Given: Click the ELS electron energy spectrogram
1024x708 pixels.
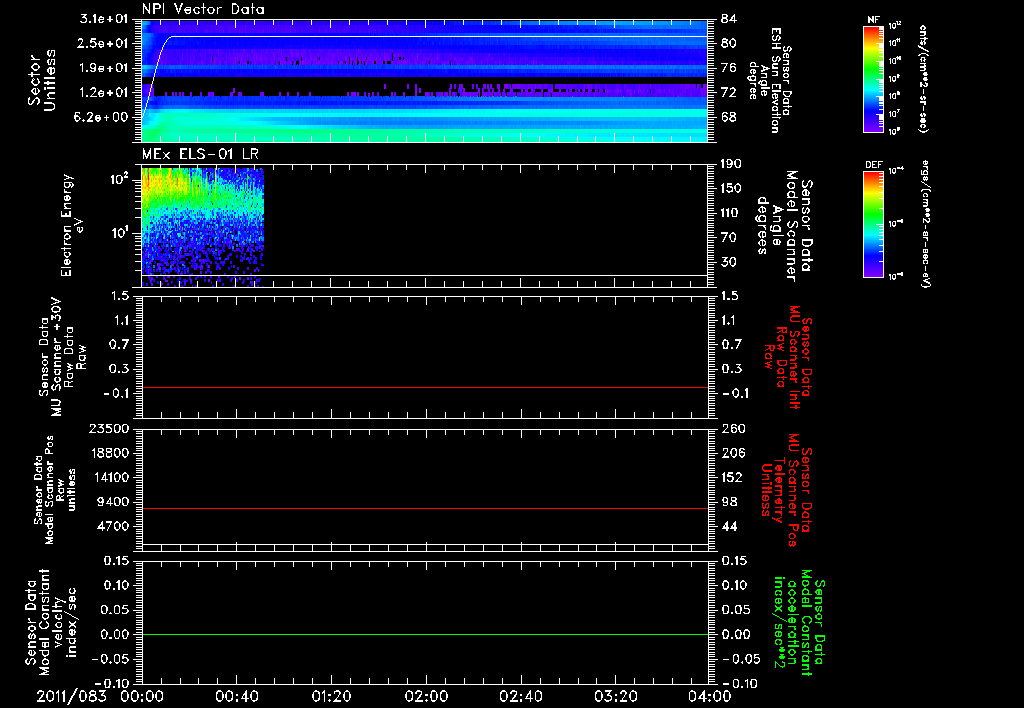Looking at the screenshot, I should pyautogui.click(x=202, y=227).
